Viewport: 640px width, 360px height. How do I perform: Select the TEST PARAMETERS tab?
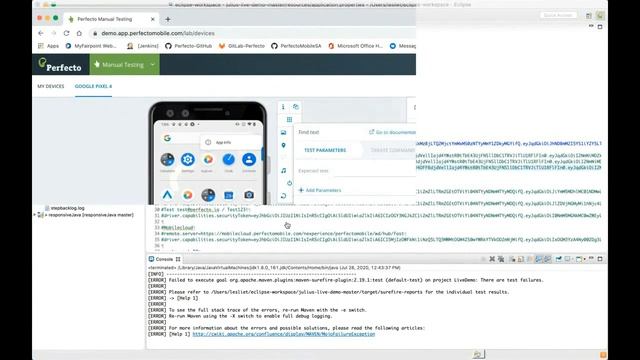325,150
